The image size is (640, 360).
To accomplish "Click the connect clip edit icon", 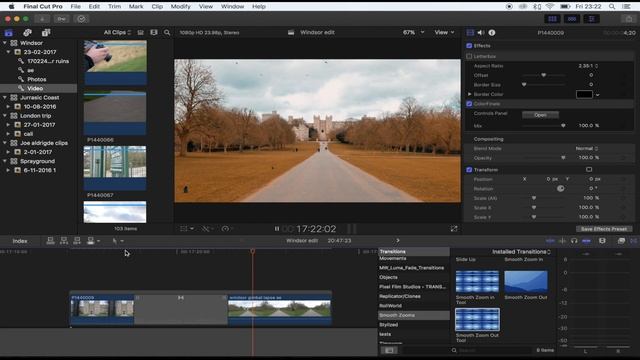I will click(x=51, y=241).
